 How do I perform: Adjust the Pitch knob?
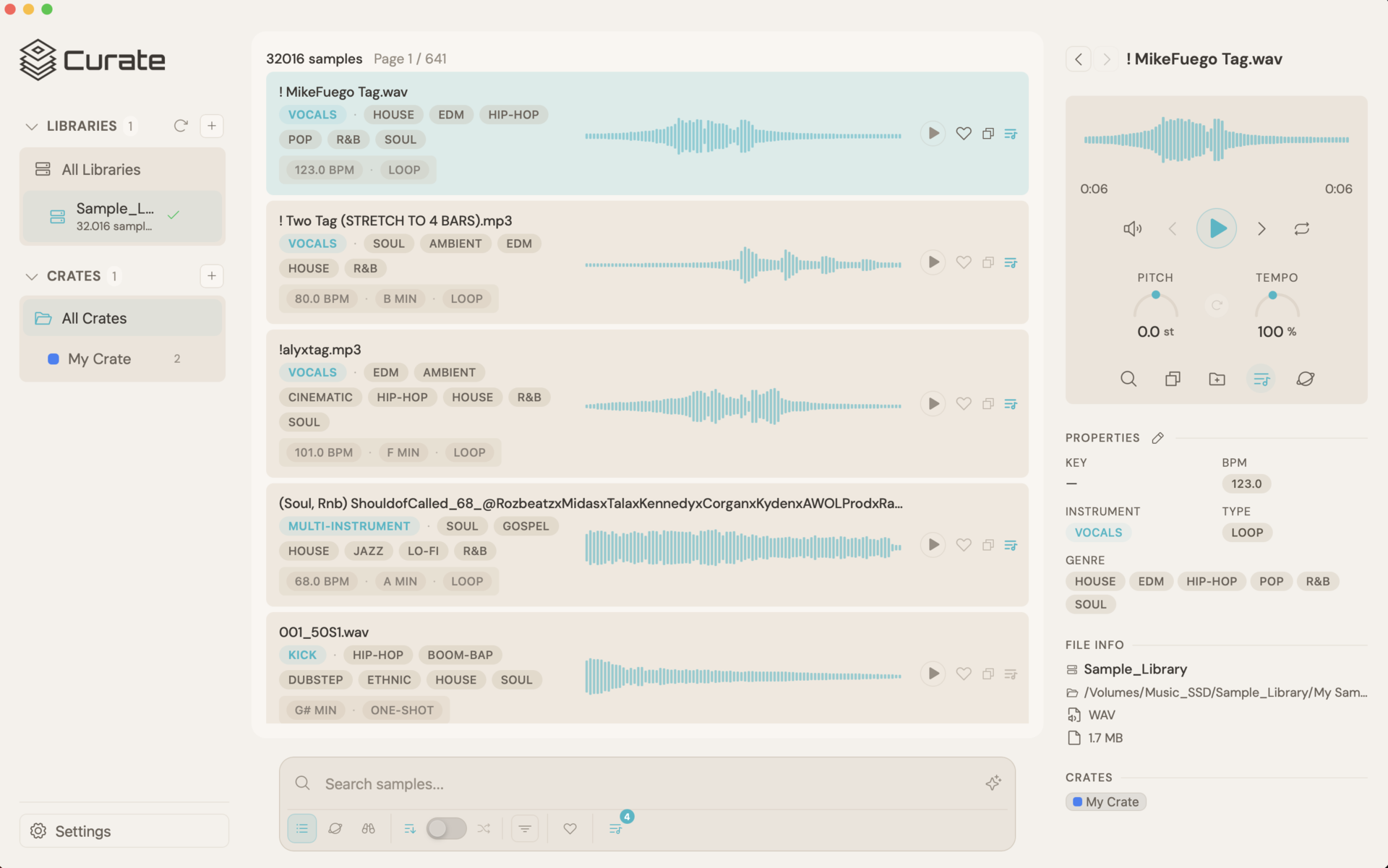click(1155, 304)
